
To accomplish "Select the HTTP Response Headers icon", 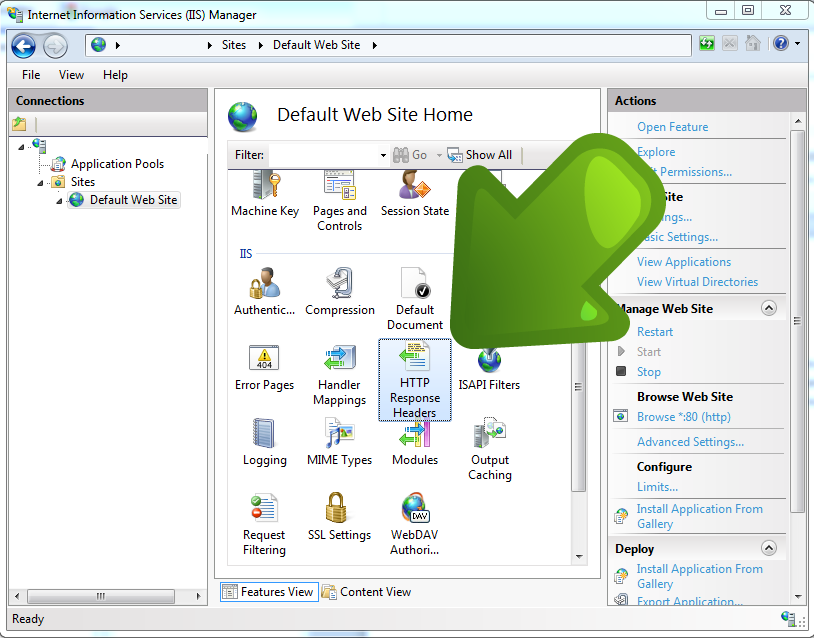I will click(415, 380).
